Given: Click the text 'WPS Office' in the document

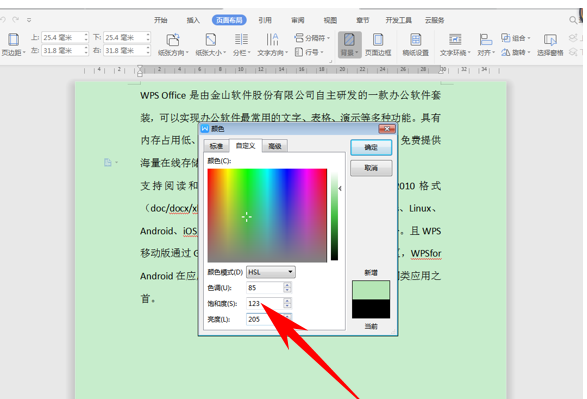Looking at the screenshot, I should (x=163, y=95).
